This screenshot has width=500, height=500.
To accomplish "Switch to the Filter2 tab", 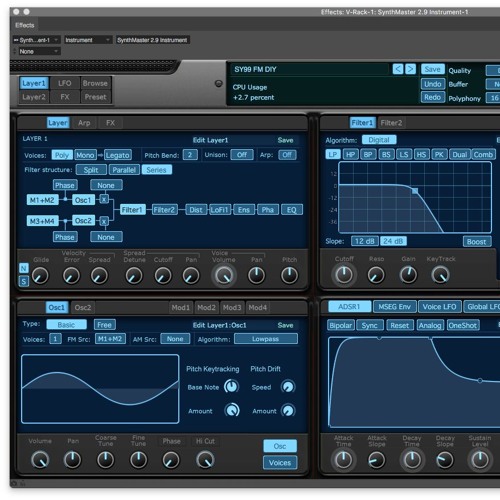I will pyautogui.click(x=391, y=123).
